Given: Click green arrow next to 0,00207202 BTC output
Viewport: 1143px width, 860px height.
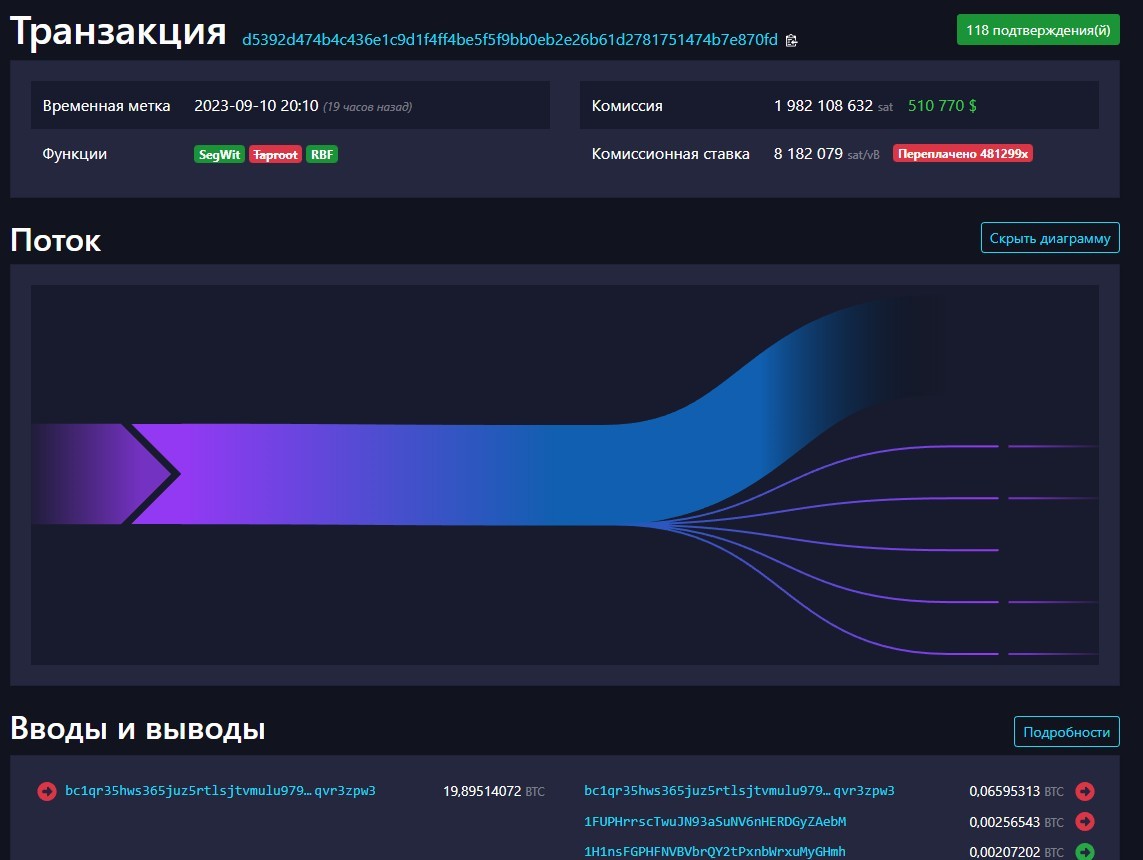Looking at the screenshot, I should coord(1085,851).
